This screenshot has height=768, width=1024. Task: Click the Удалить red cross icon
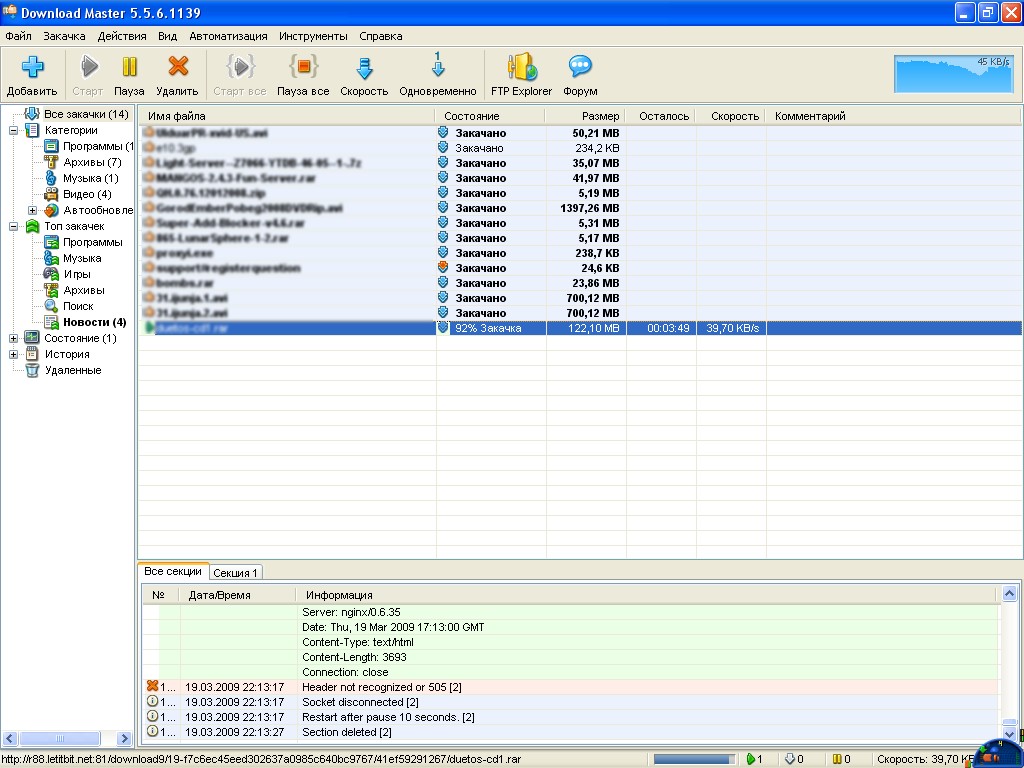tap(178, 68)
